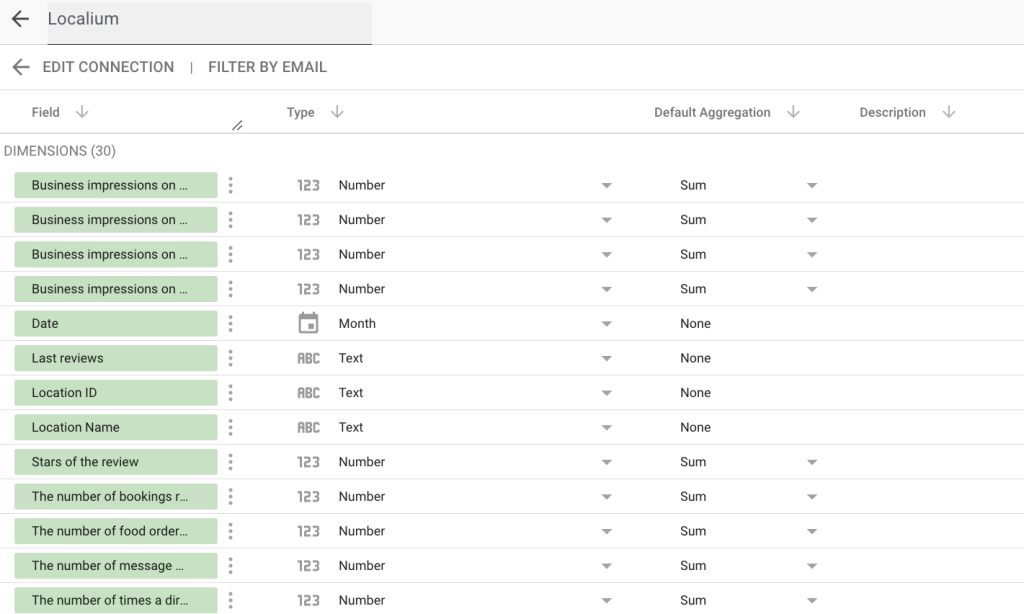This screenshot has height=614, width=1024.
Task: Click the sort arrow next to Description
Action: coord(949,112)
